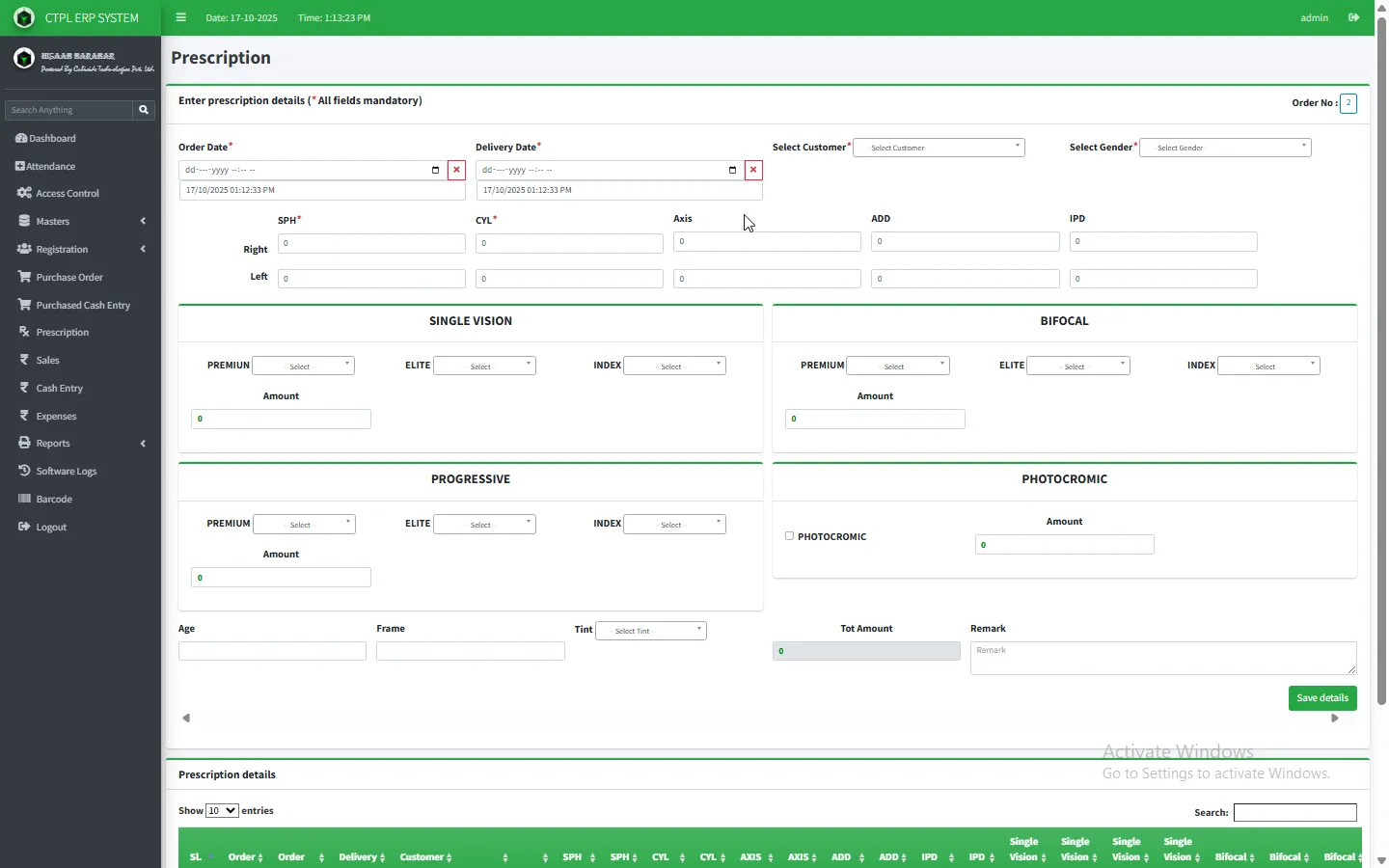Open the Order Date calendar picker icon
The image size is (1389, 868).
[436, 171]
